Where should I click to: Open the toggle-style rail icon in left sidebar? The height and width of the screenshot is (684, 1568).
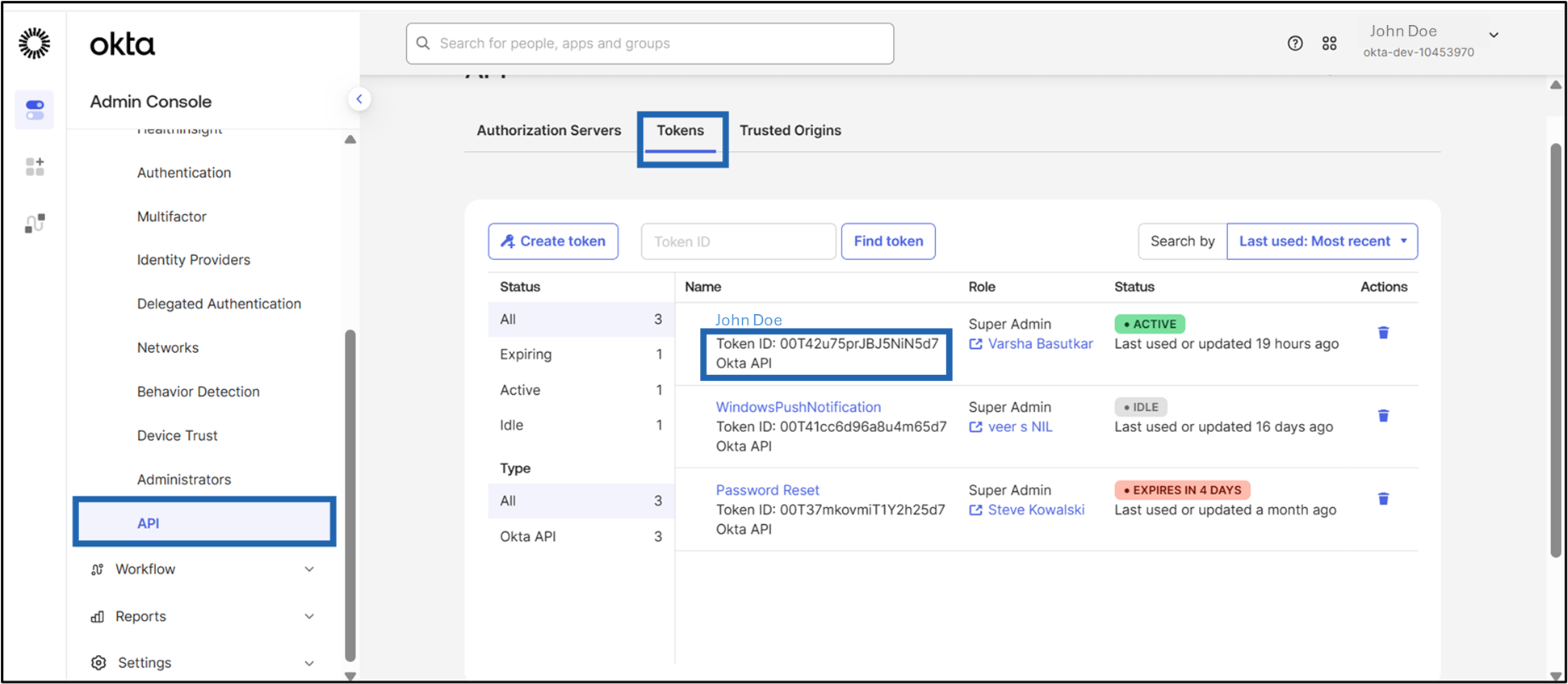click(x=35, y=110)
